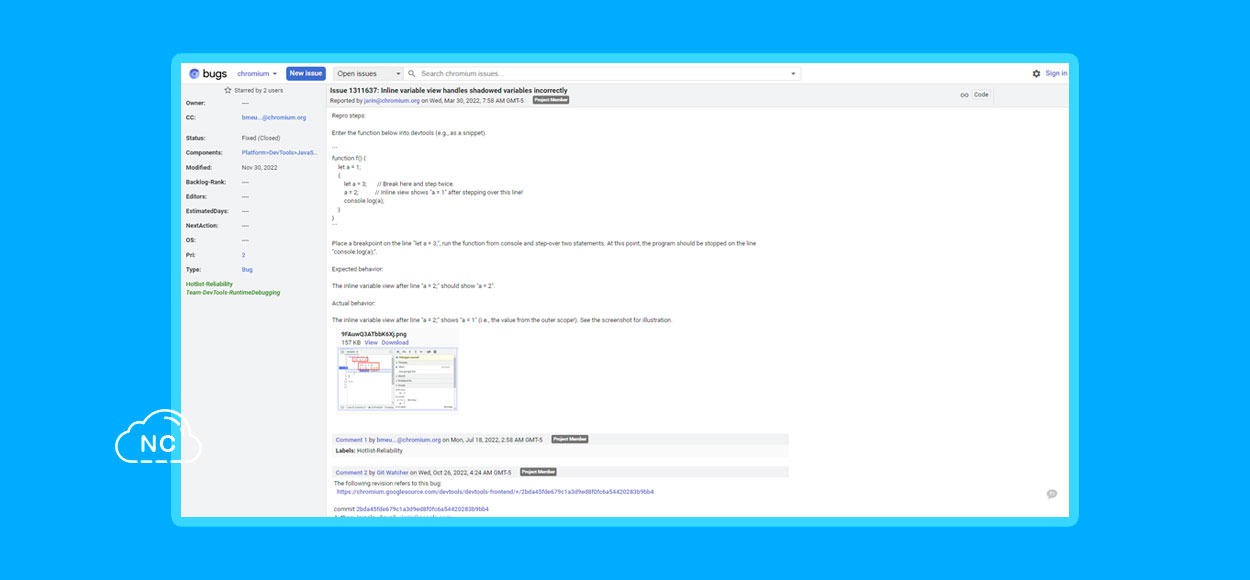Click the copy-link icon beside Code
Image resolution: width=1250 pixels, height=580 pixels.
[x=964, y=95]
